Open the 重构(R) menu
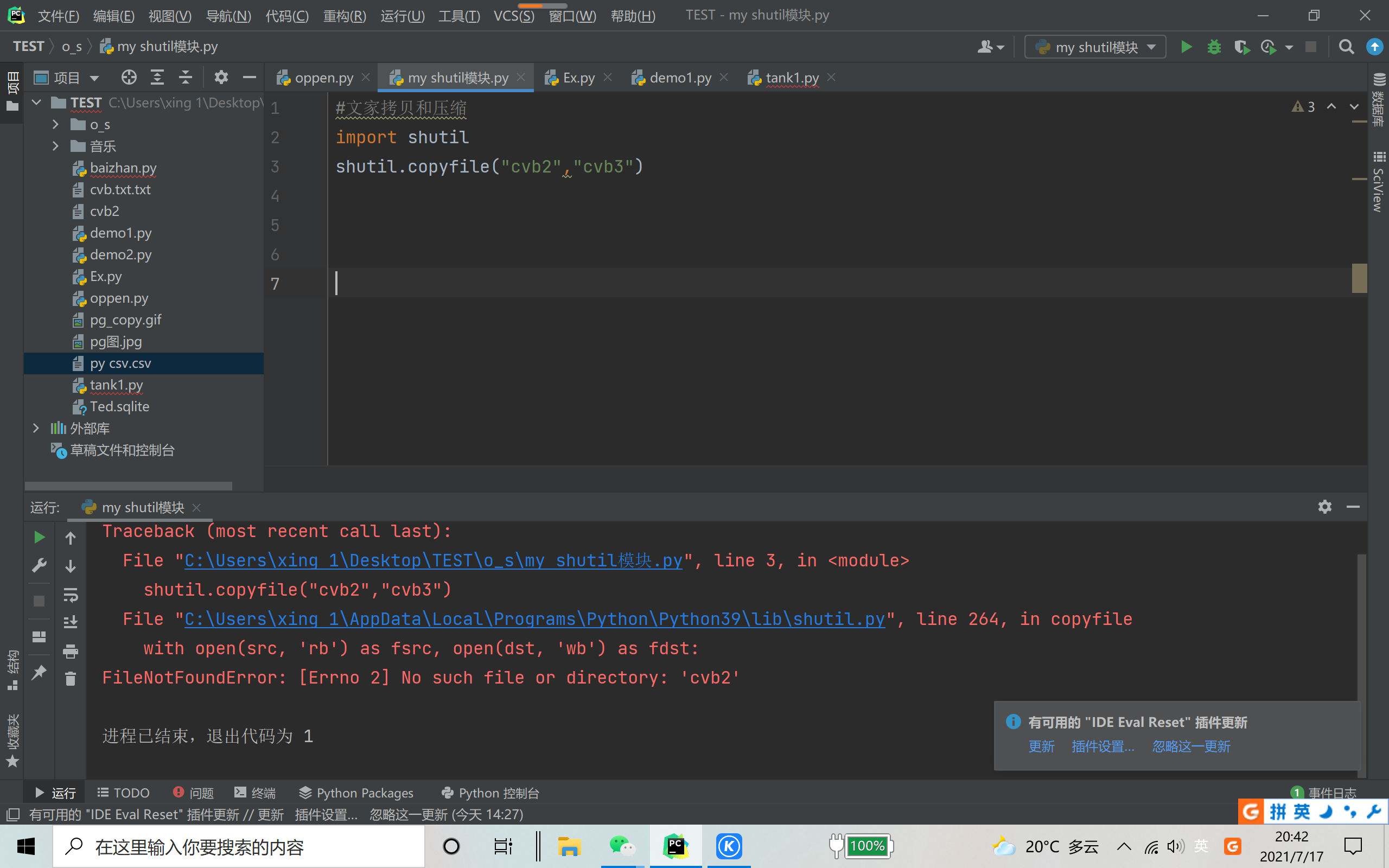The width and height of the screenshot is (1389, 868). 345,16
